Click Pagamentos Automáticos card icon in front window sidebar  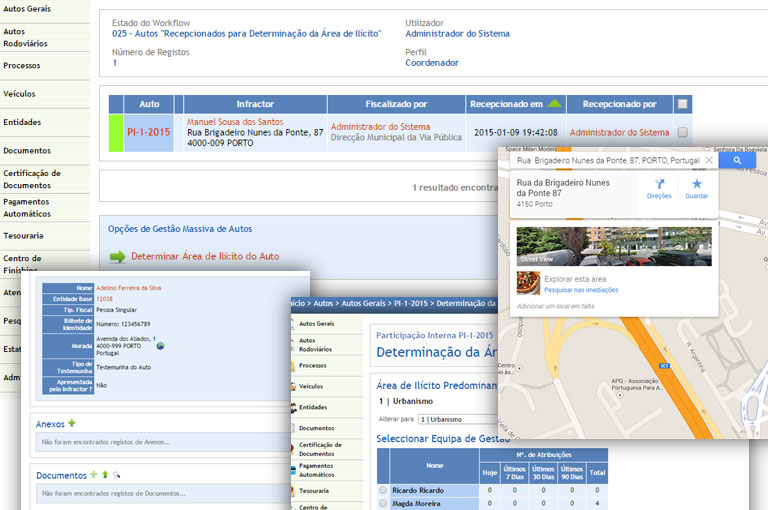coord(293,470)
